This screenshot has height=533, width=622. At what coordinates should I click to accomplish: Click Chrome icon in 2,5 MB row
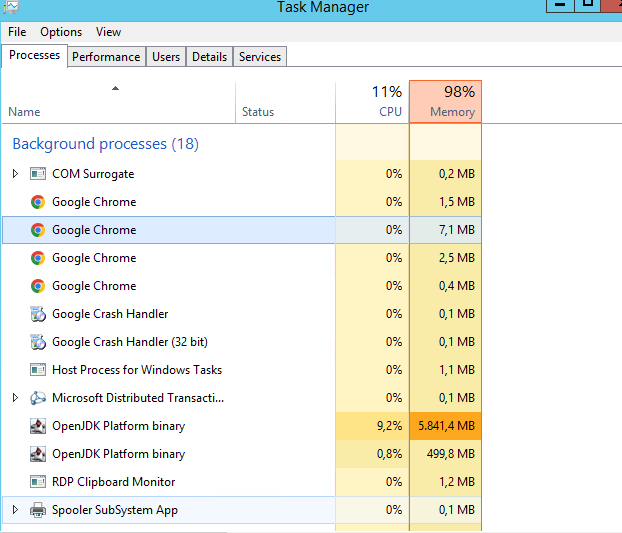(x=38, y=258)
